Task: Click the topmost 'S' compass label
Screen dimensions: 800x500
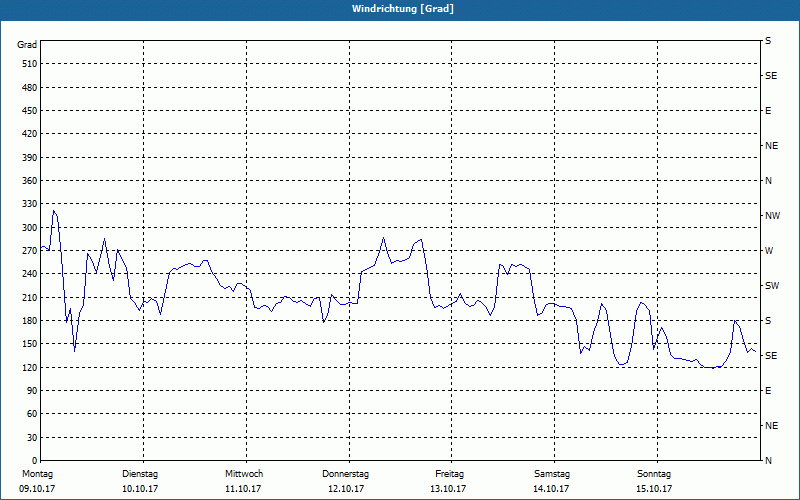Action: click(x=768, y=41)
